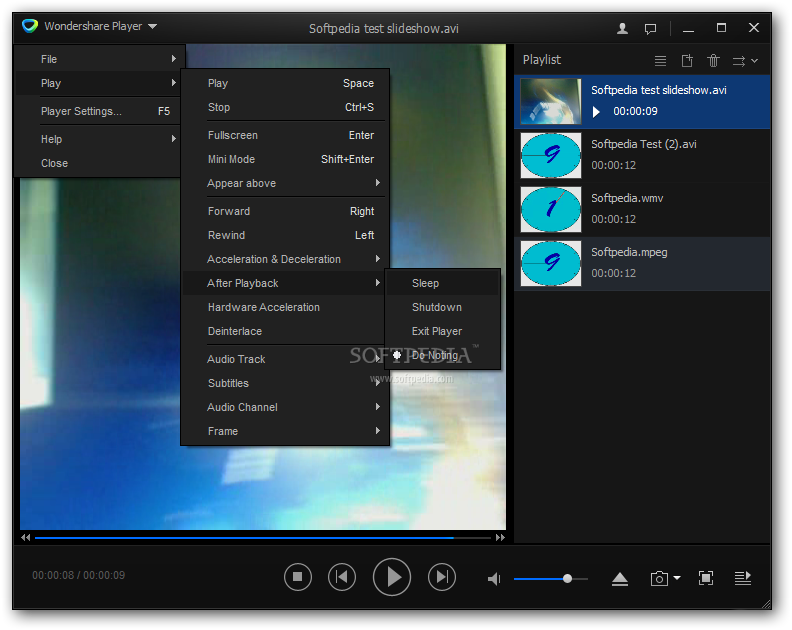Toggle Deinterlace option
Viewport: 792px width, 630px height.
coord(284,331)
